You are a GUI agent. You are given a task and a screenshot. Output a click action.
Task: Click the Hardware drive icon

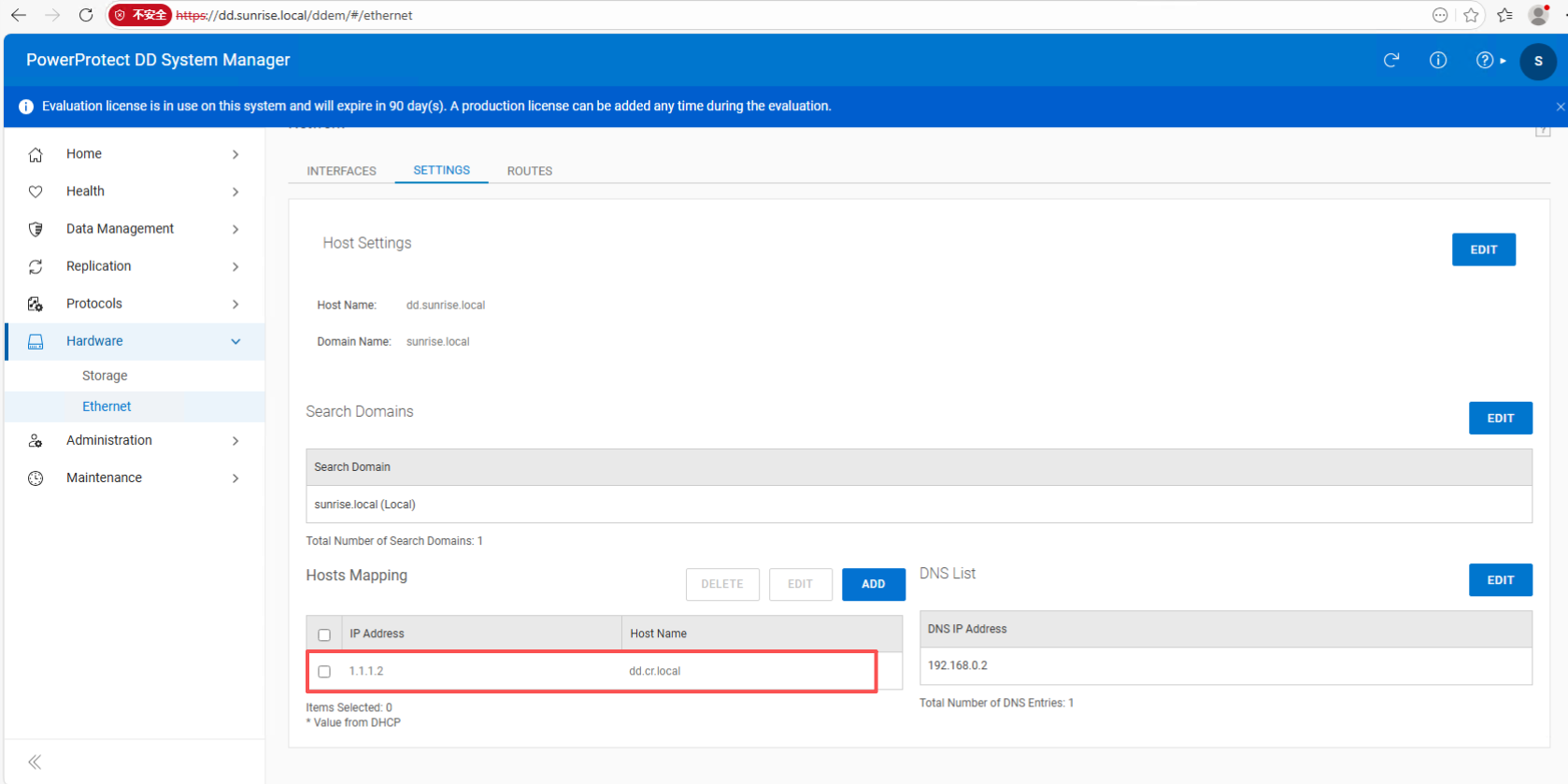36,341
